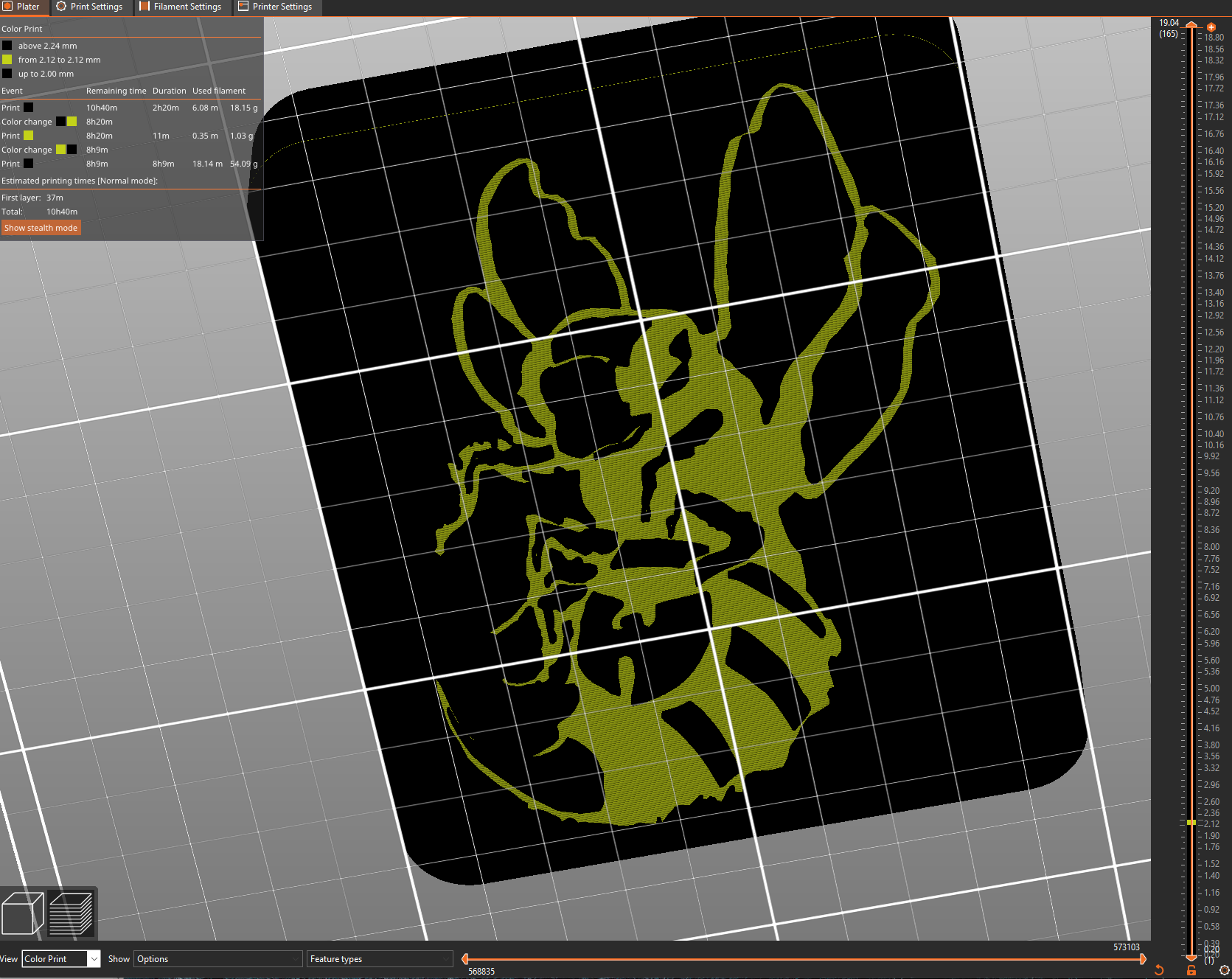Viewport: 1232px width, 979px height.
Task: Switch to the 3D editor view cube icon
Action: pos(23,913)
